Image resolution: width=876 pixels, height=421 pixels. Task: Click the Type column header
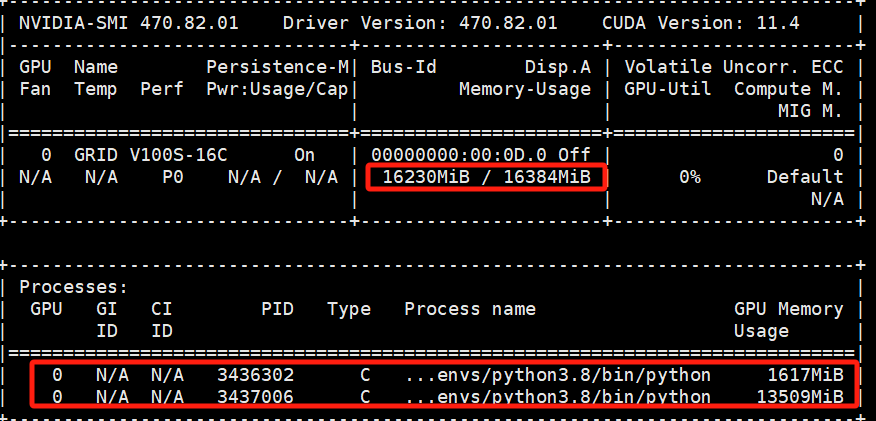click(349, 309)
